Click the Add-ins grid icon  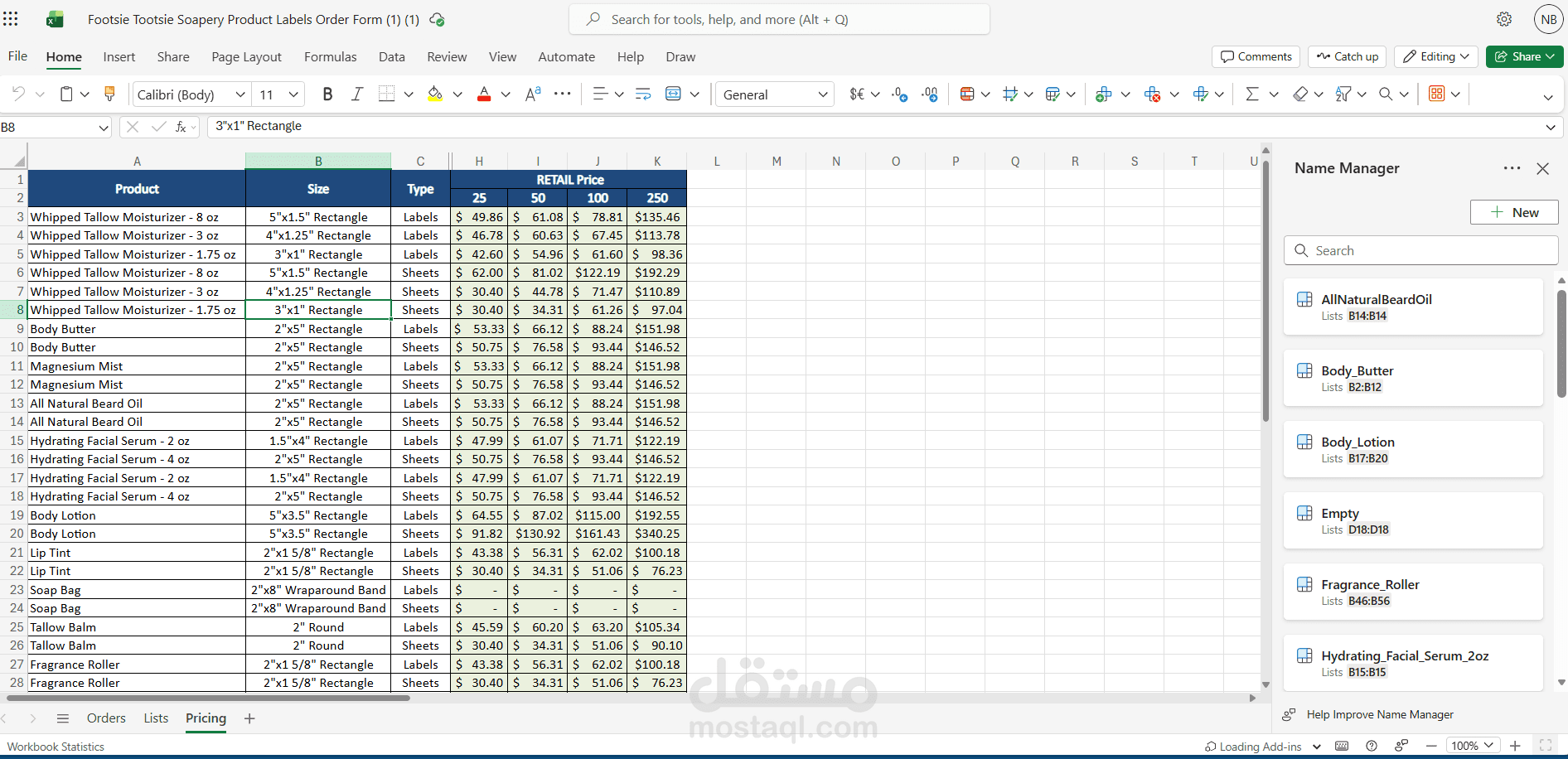tap(1437, 94)
